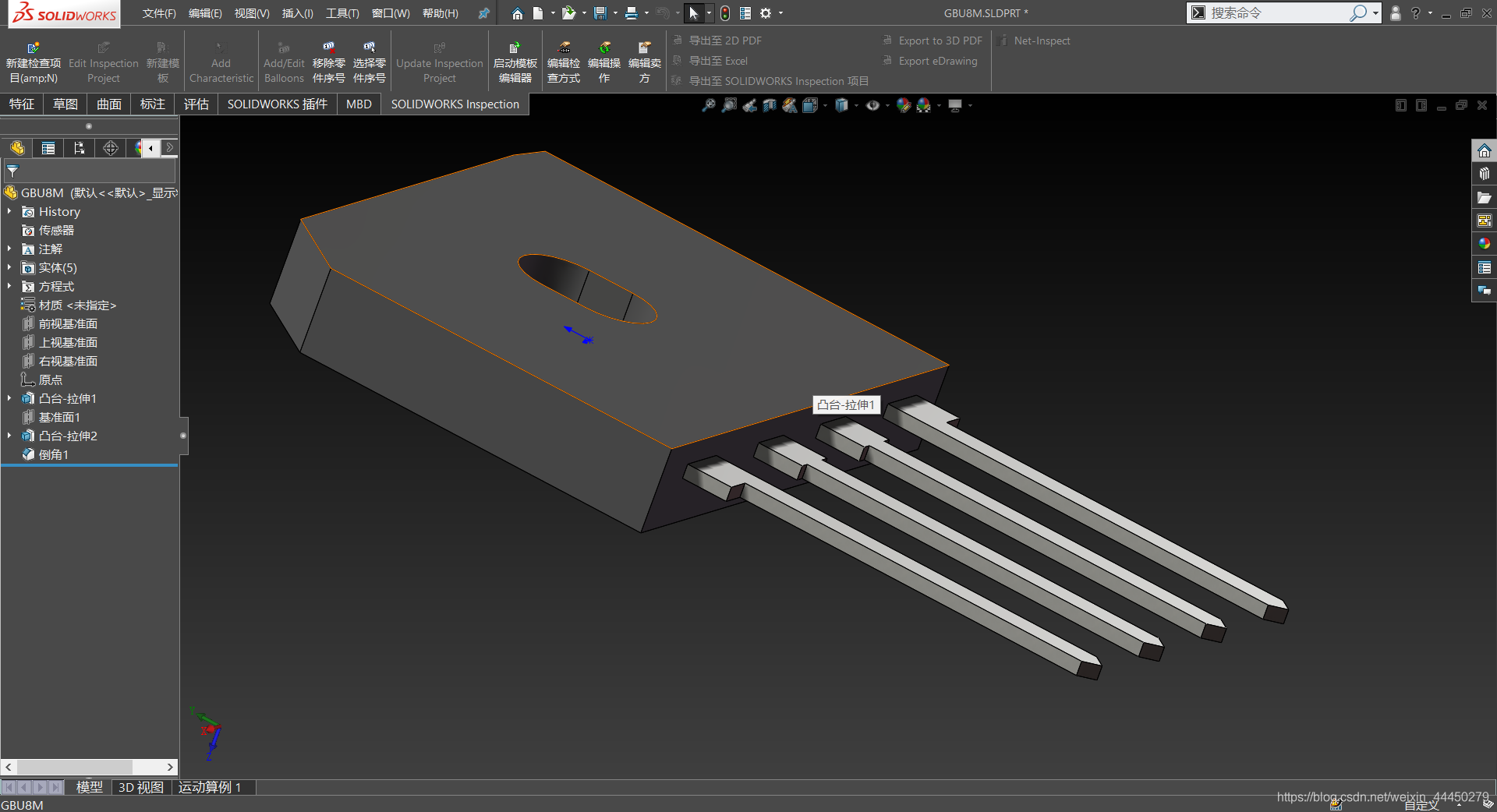
Task: Click the Previous View icon
Action: coord(749,105)
